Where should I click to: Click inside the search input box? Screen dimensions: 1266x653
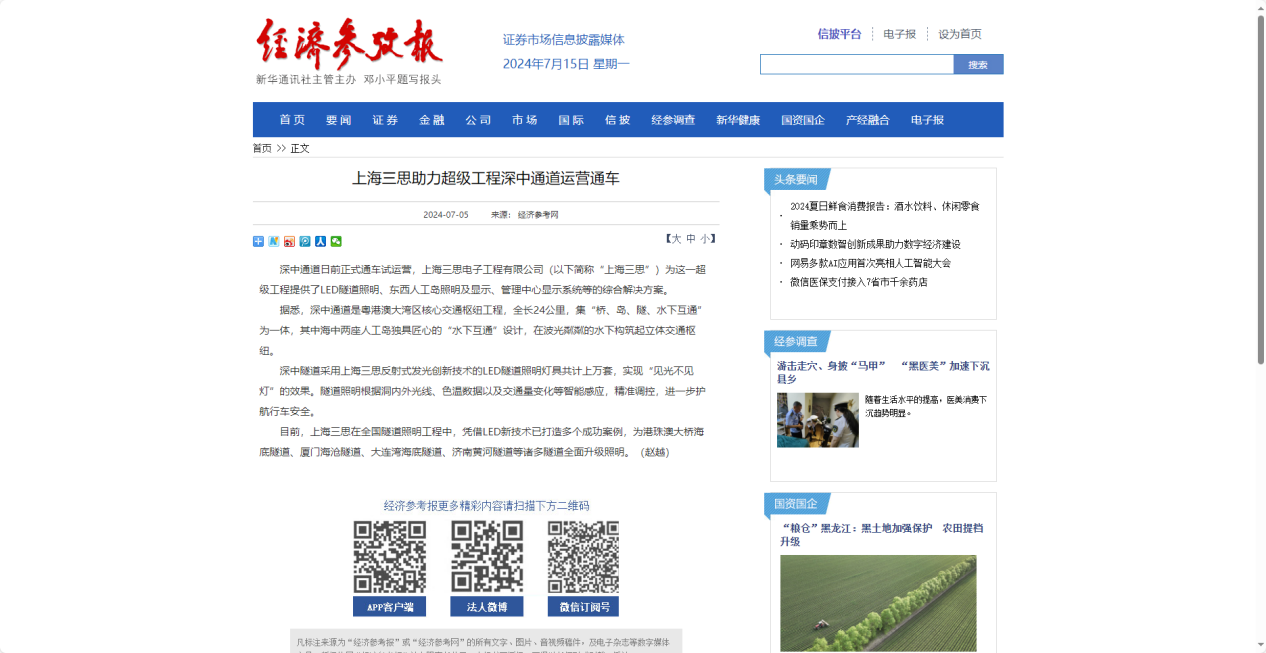pos(855,63)
